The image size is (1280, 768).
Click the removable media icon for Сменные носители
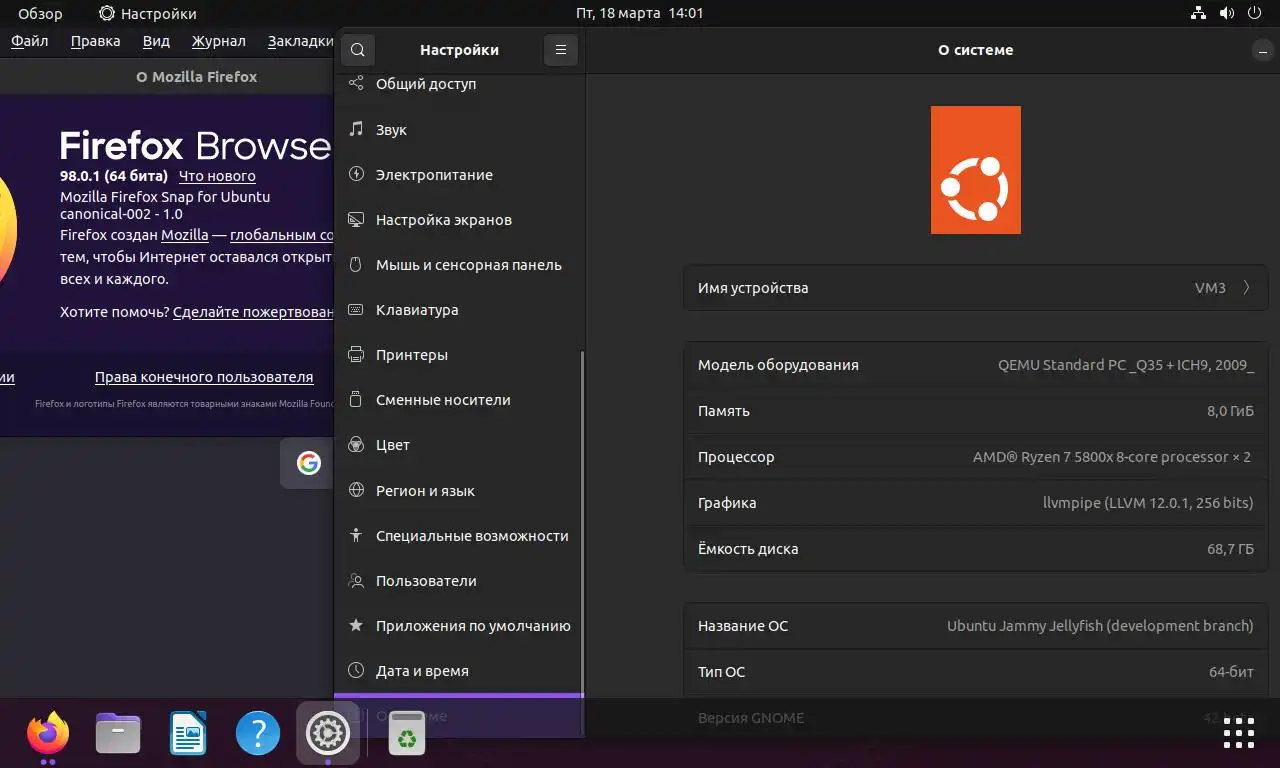pyautogui.click(x=355, y=400)
